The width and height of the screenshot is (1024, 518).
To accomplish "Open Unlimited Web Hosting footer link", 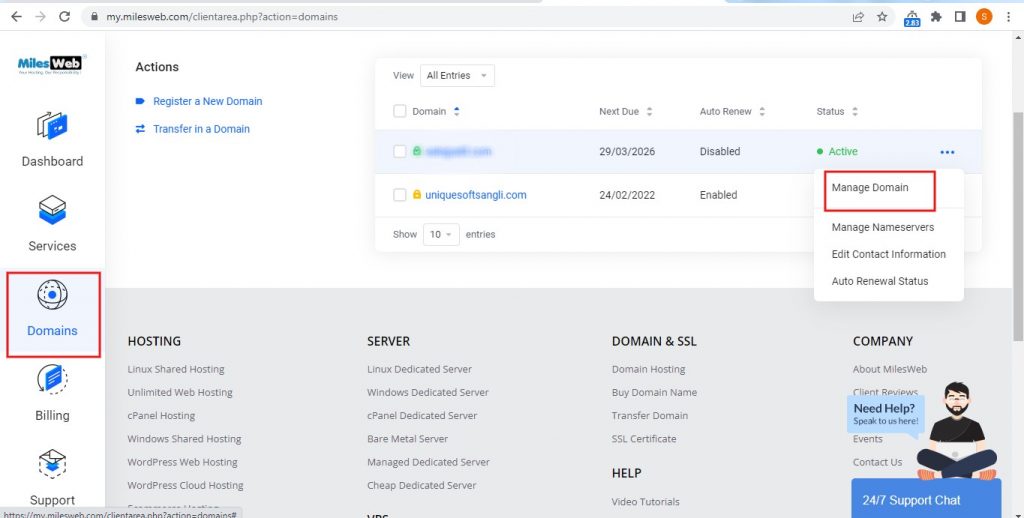I will [180, 393].
